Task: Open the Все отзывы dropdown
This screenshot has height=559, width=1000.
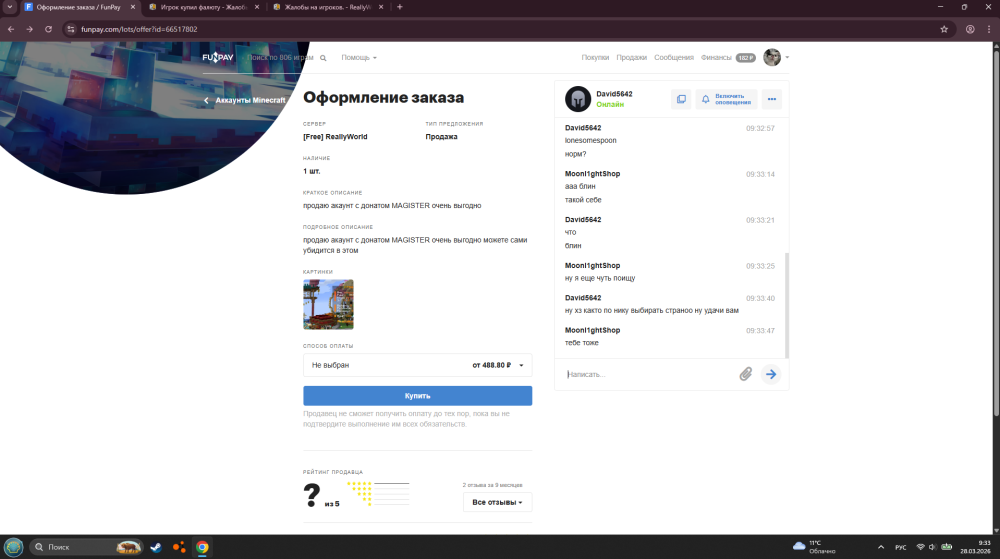Action: coord(497,502)
